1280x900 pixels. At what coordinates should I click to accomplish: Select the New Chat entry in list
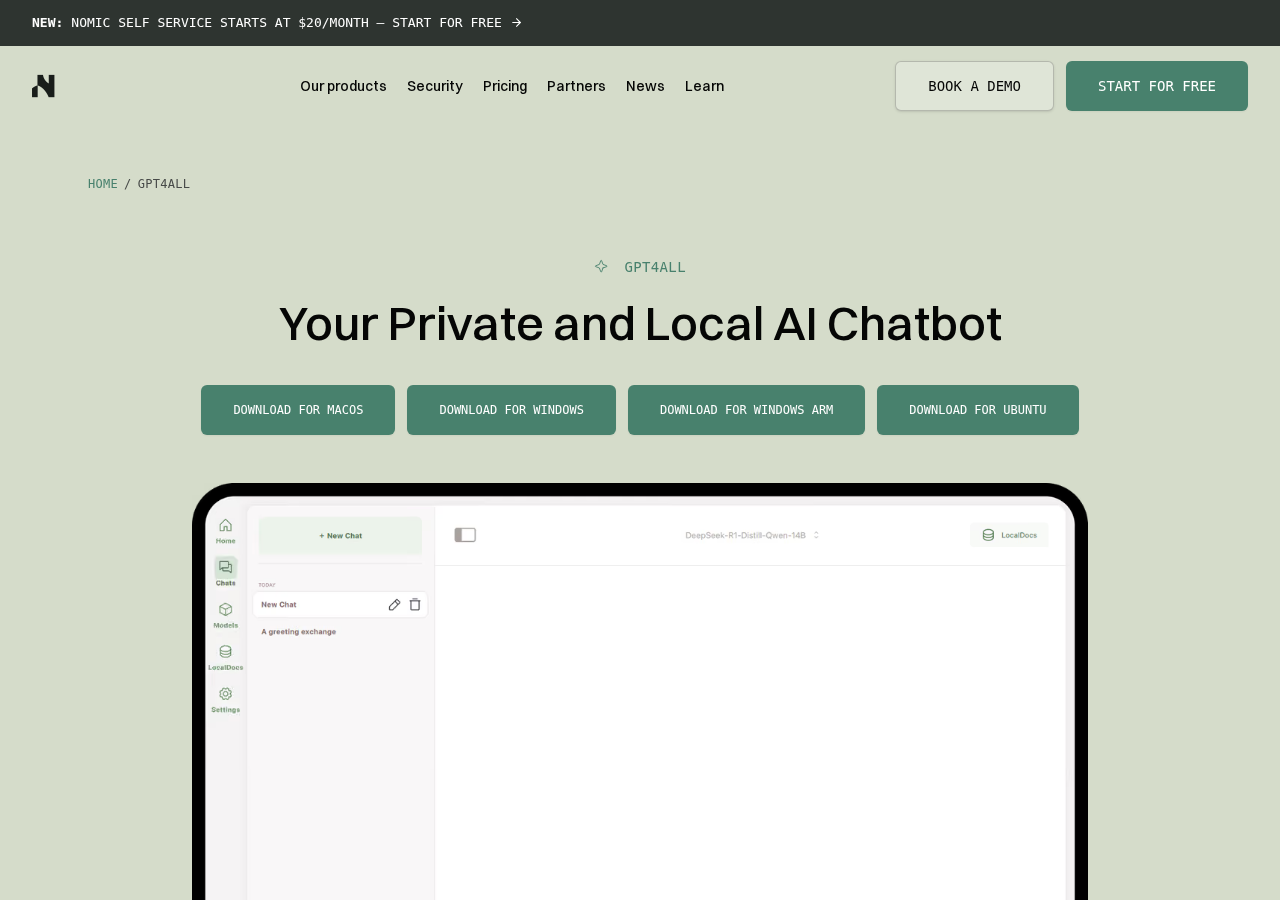click(340, 604)
